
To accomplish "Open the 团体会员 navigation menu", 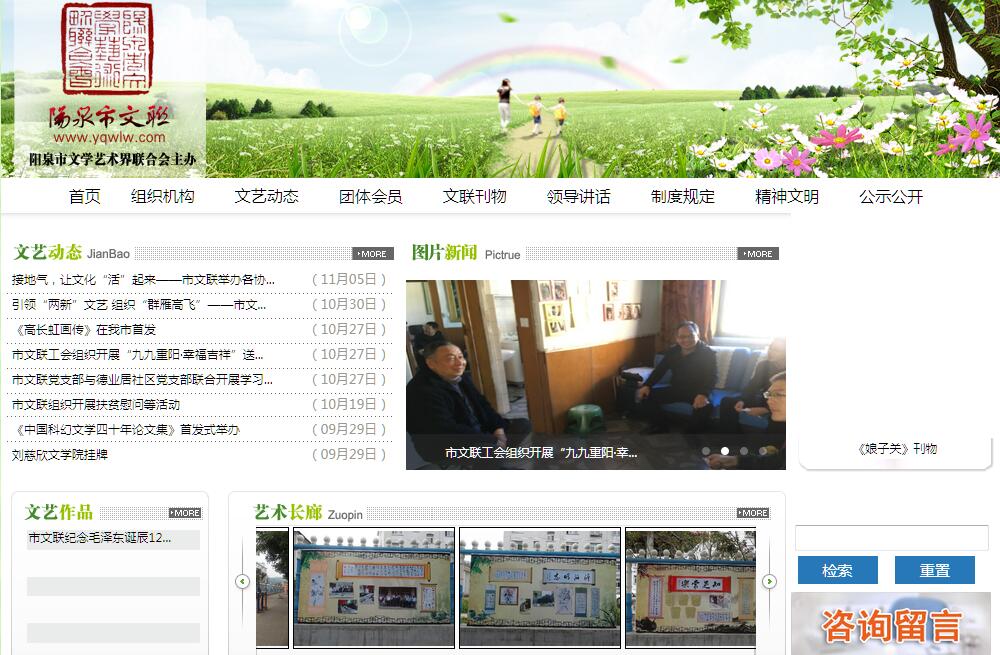I will pyautogui.click(x=371, y=197).
